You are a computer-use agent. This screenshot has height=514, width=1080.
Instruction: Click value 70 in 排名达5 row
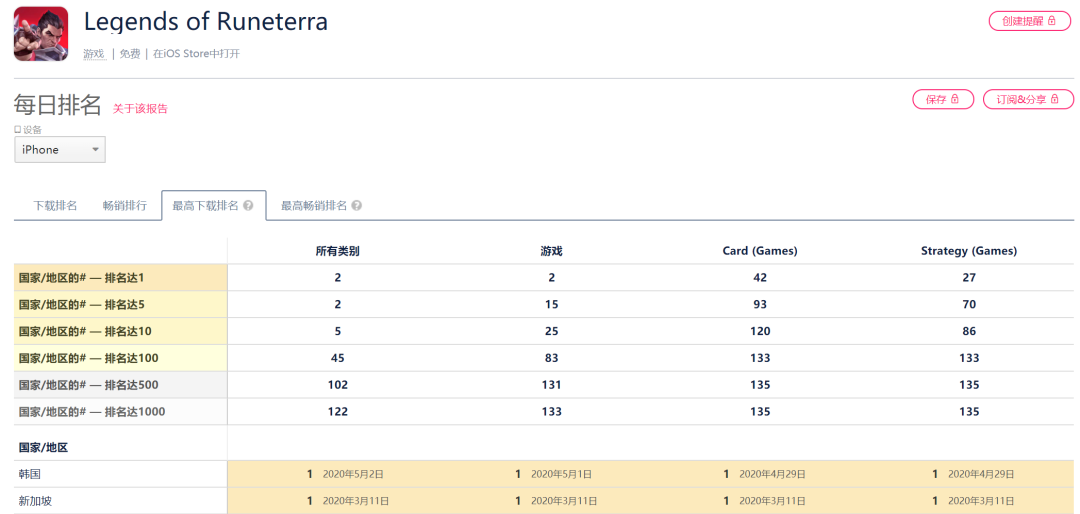pos(969,305)
